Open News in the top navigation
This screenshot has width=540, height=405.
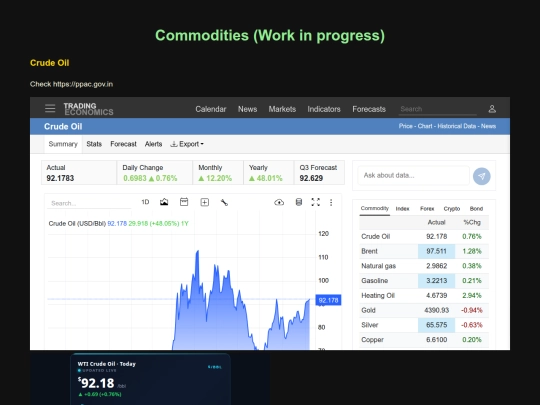(x=248, y=109)
